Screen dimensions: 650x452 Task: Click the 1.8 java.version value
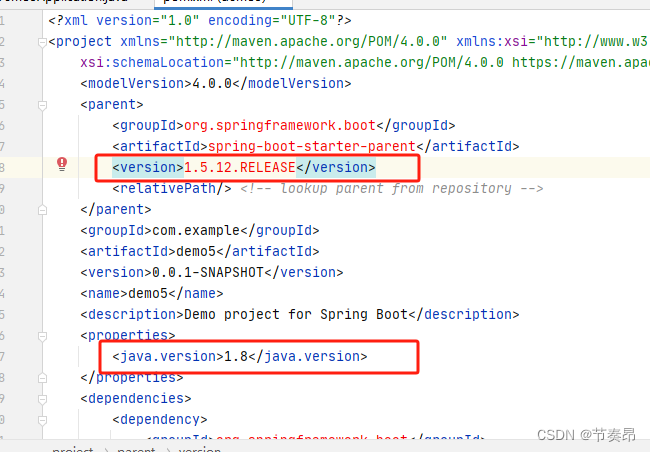pos(235,356)
